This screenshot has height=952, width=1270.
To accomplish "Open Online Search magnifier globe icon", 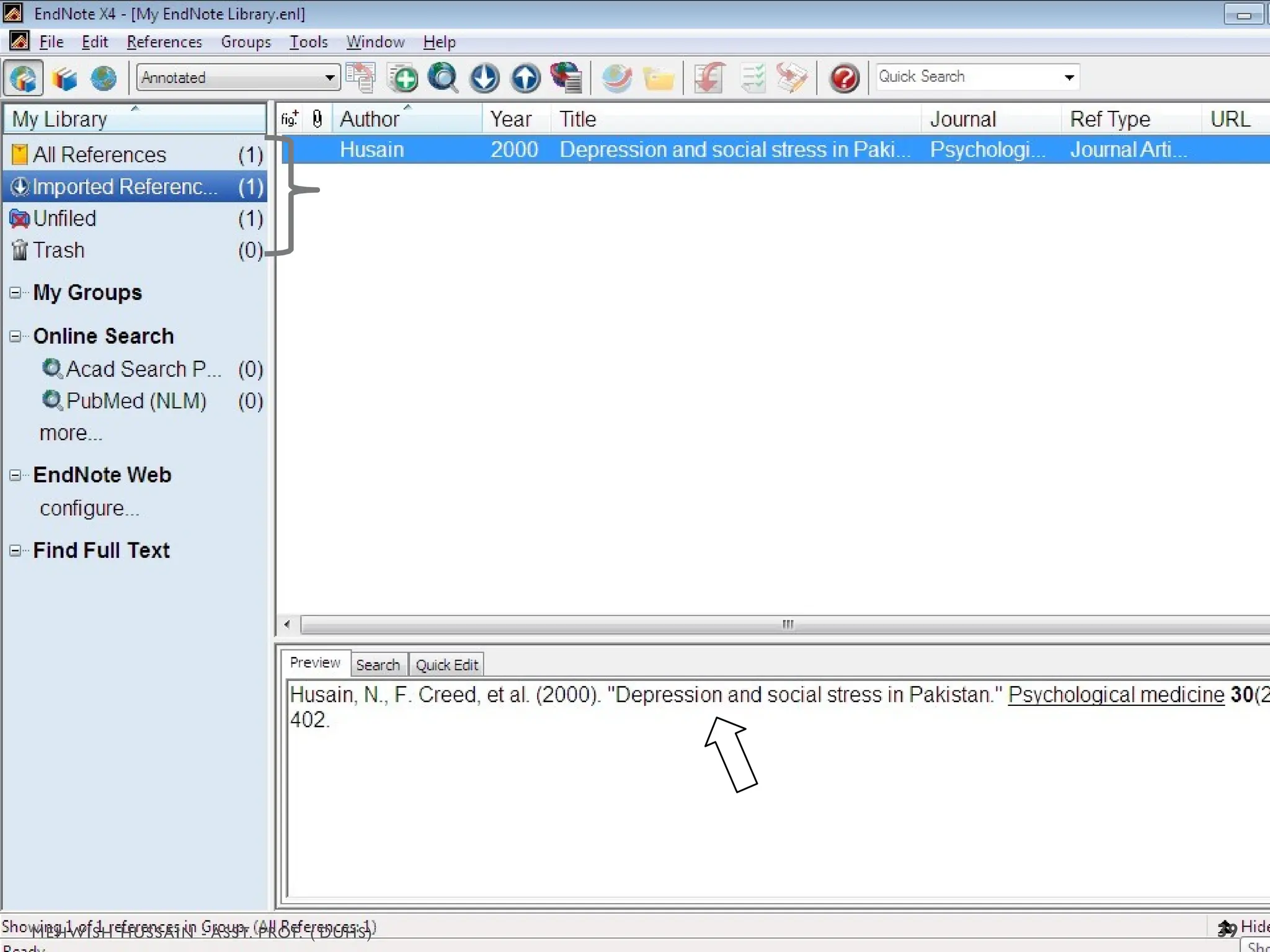I will (443, 78).
